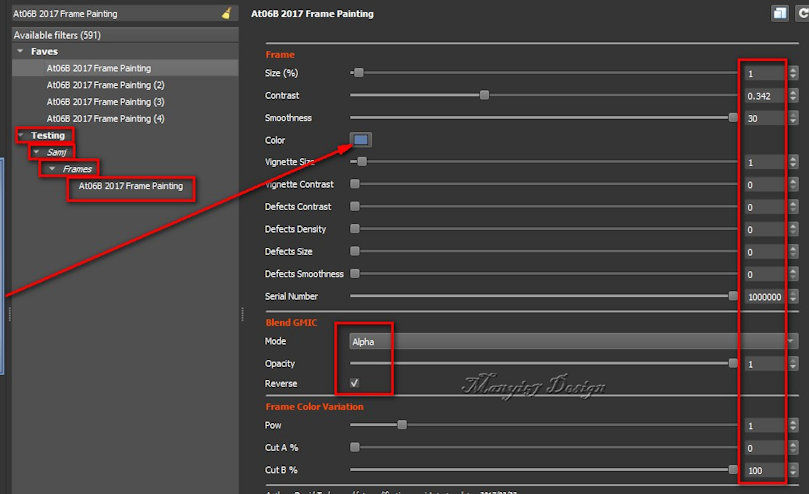Toggle the Reverse checkbox

[x=355, y=383]
